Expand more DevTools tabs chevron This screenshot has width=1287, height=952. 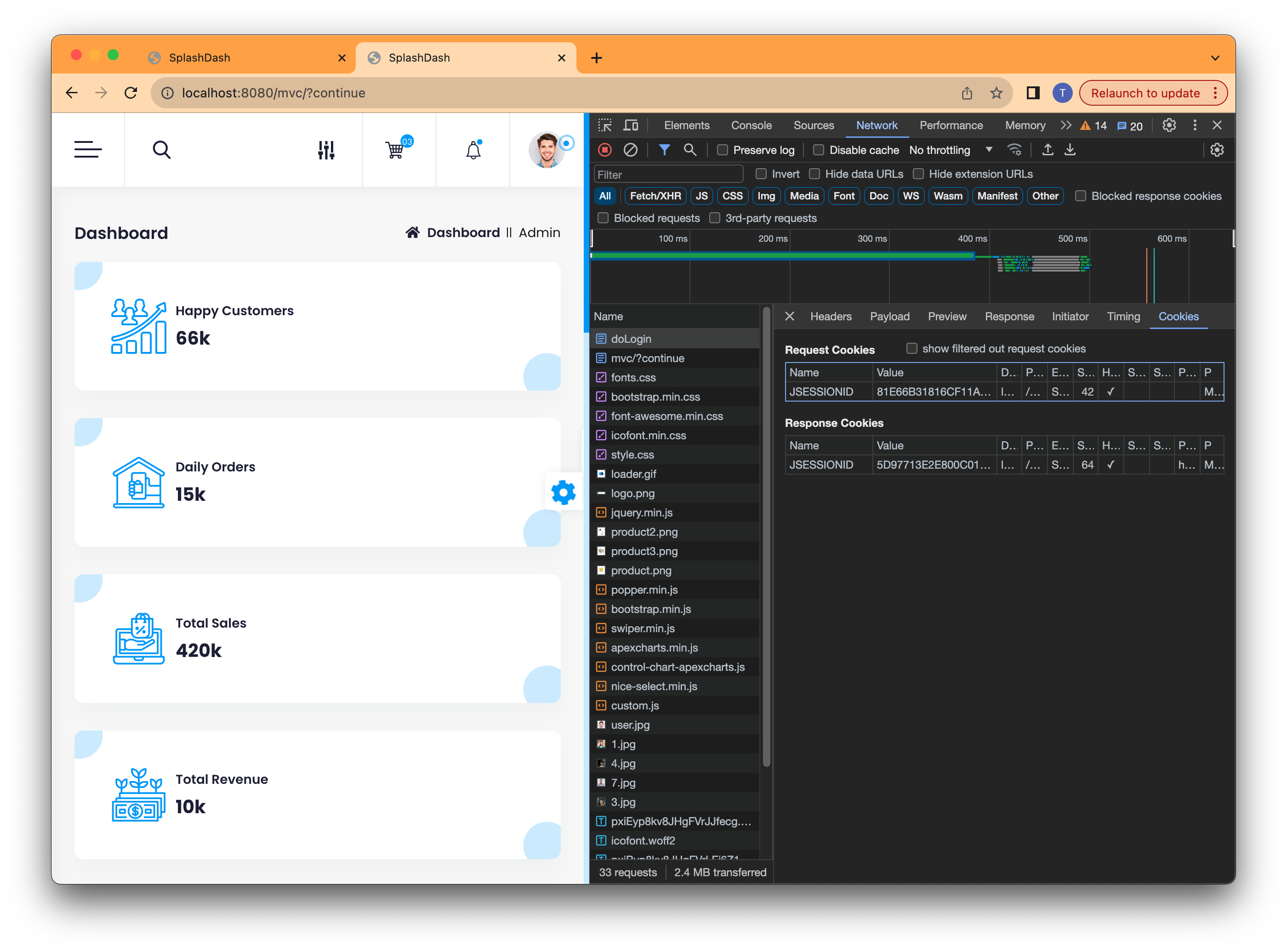(1065, 125)
